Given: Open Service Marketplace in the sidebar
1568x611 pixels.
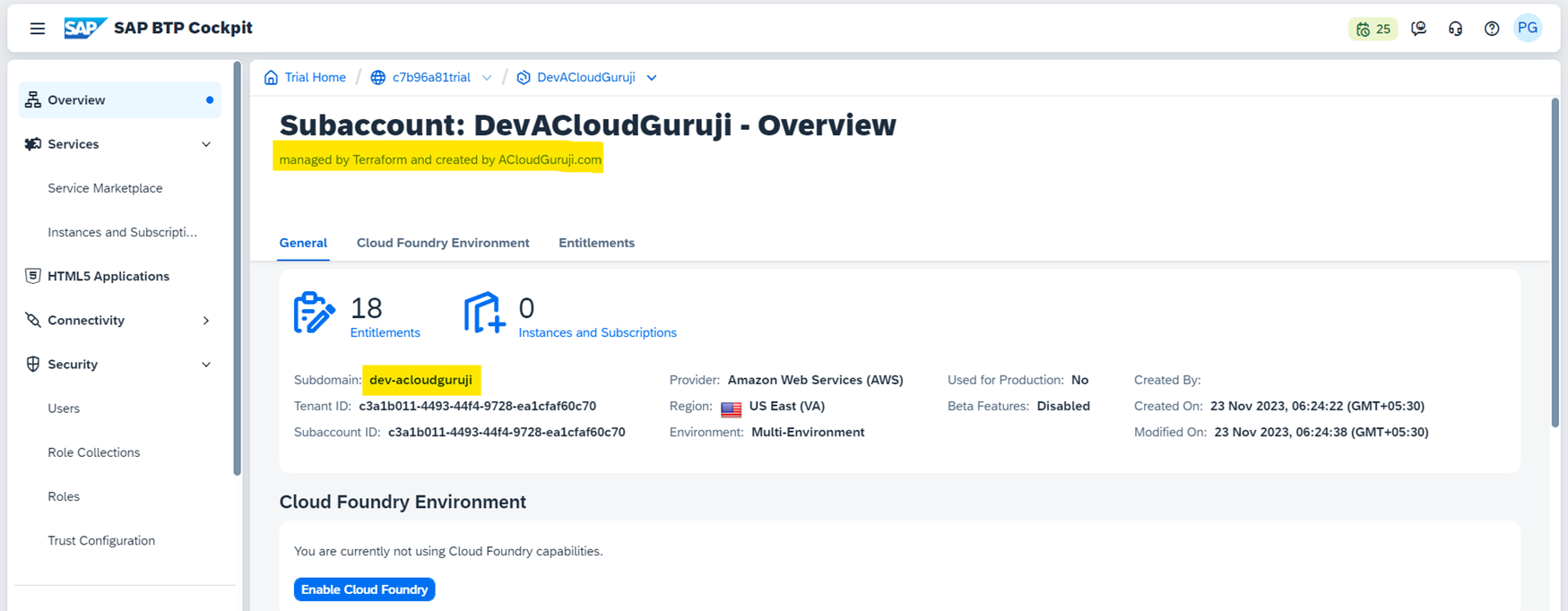Looking at the screenshot, I should (105, 188).
